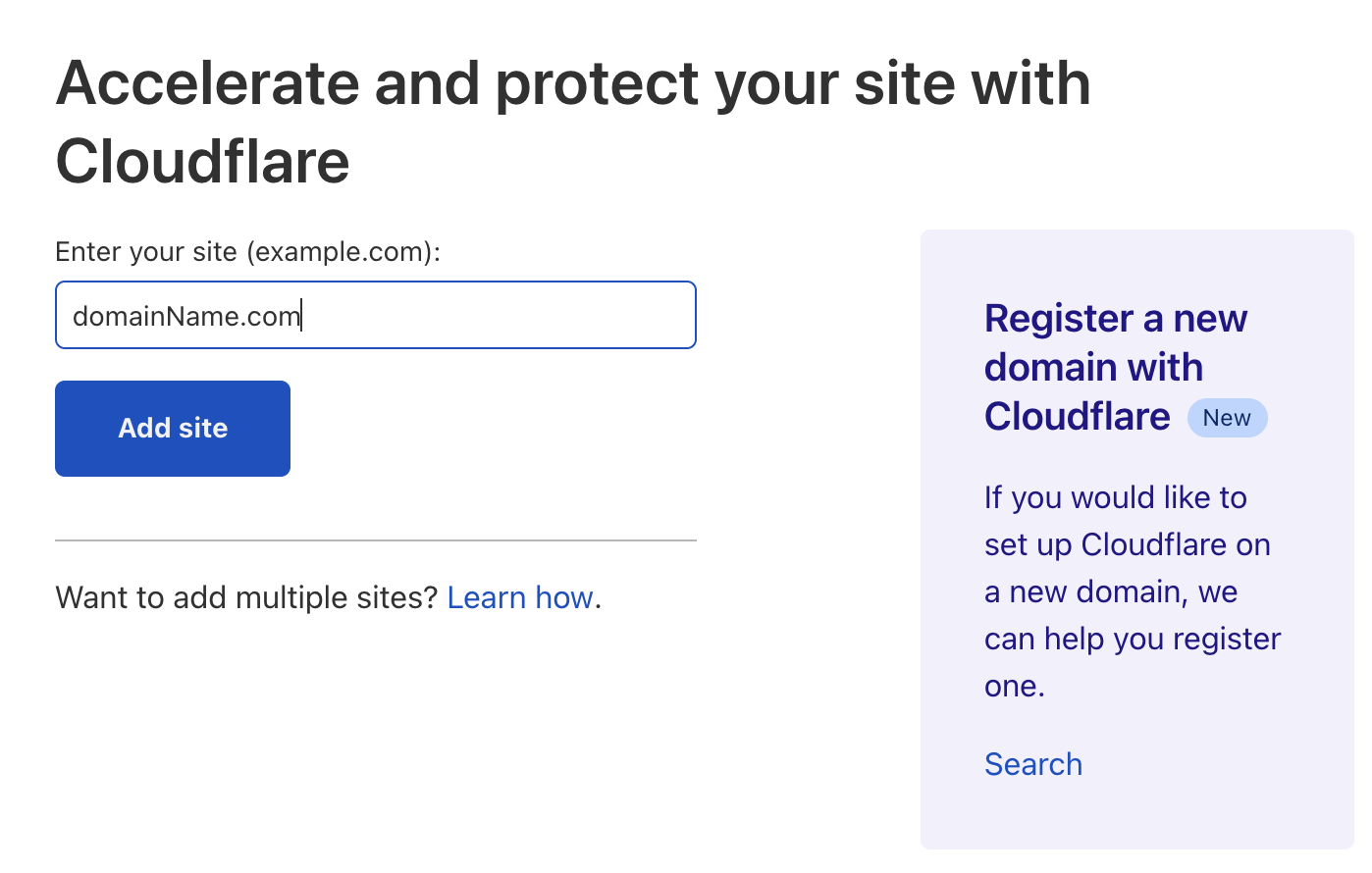Click the New badge beside Cloudflare
Viewport: 1372px width, 873px height.
coord(1227,418)
